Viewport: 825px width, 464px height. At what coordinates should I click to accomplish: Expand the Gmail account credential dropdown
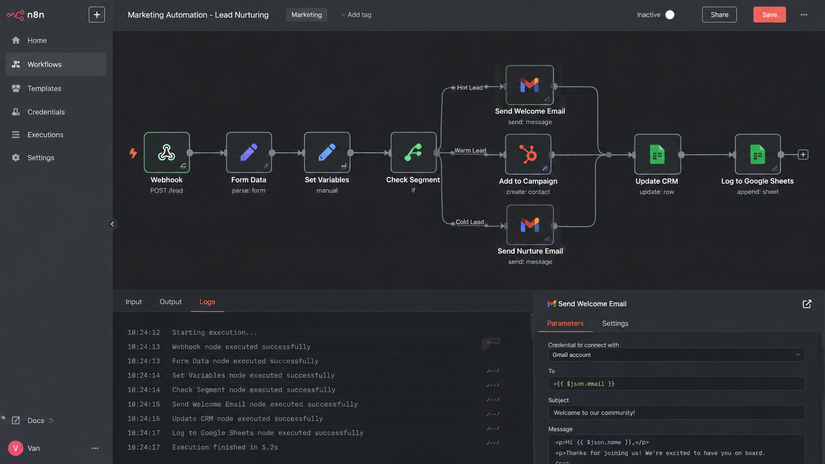click(x=676, y=355)
